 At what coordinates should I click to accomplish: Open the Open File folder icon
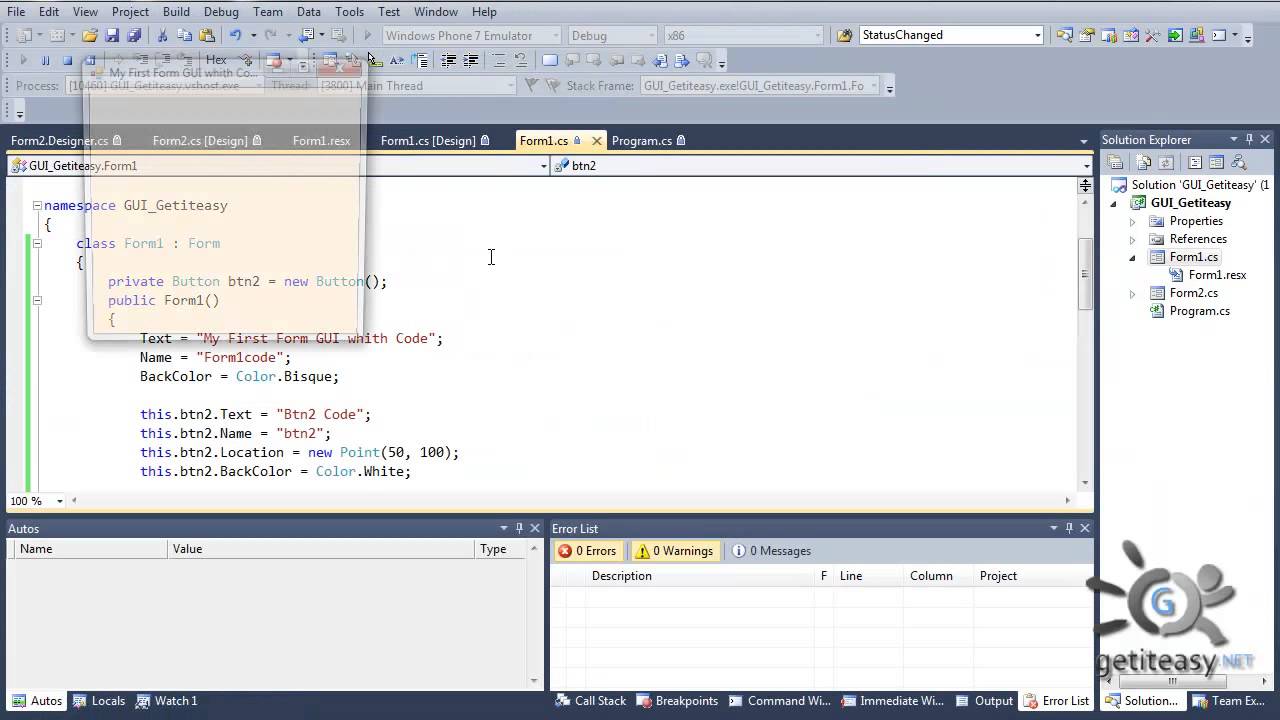pos(90,35)
